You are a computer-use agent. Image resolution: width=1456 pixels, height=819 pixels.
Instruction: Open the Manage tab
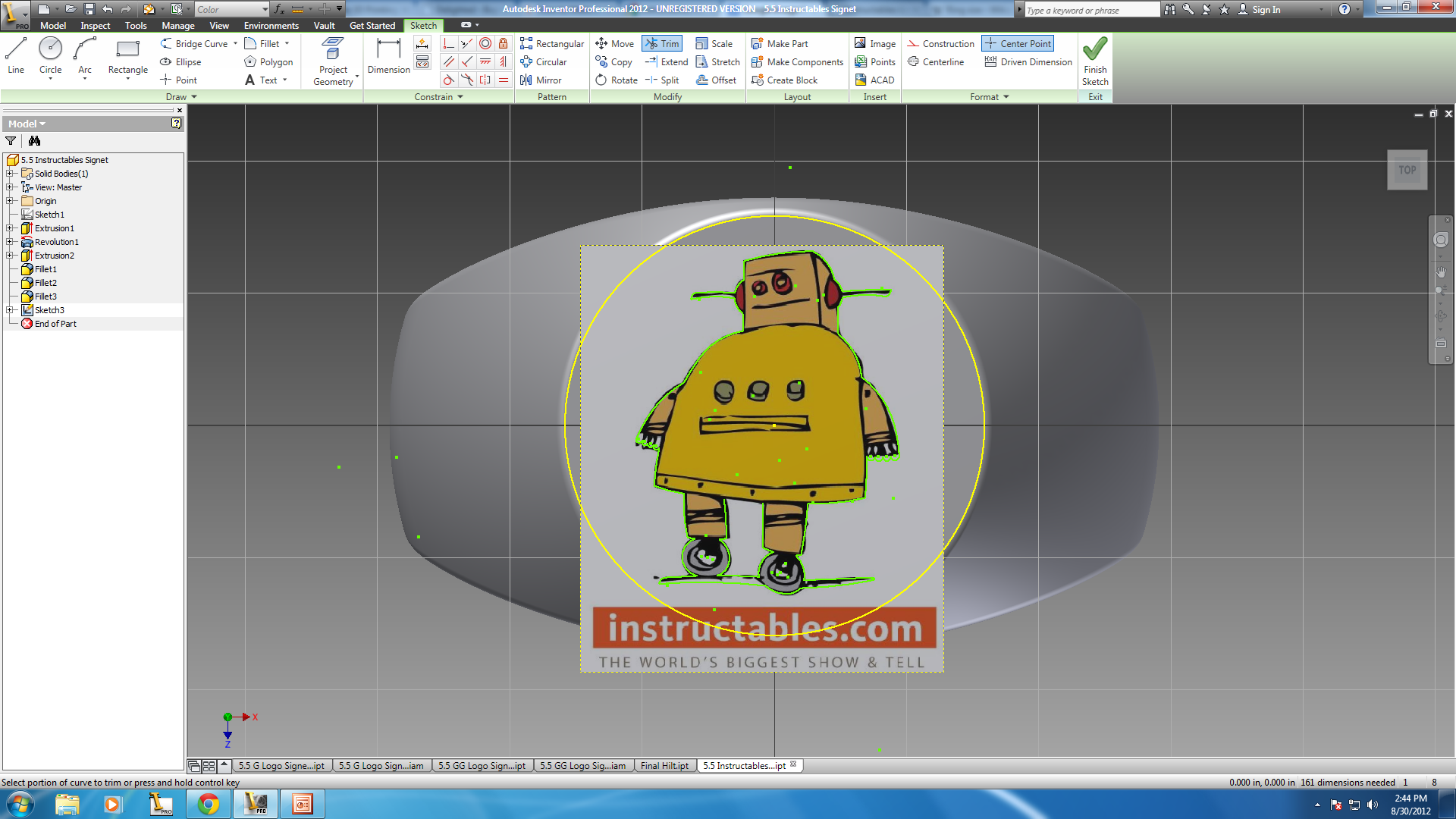[178, 26]
